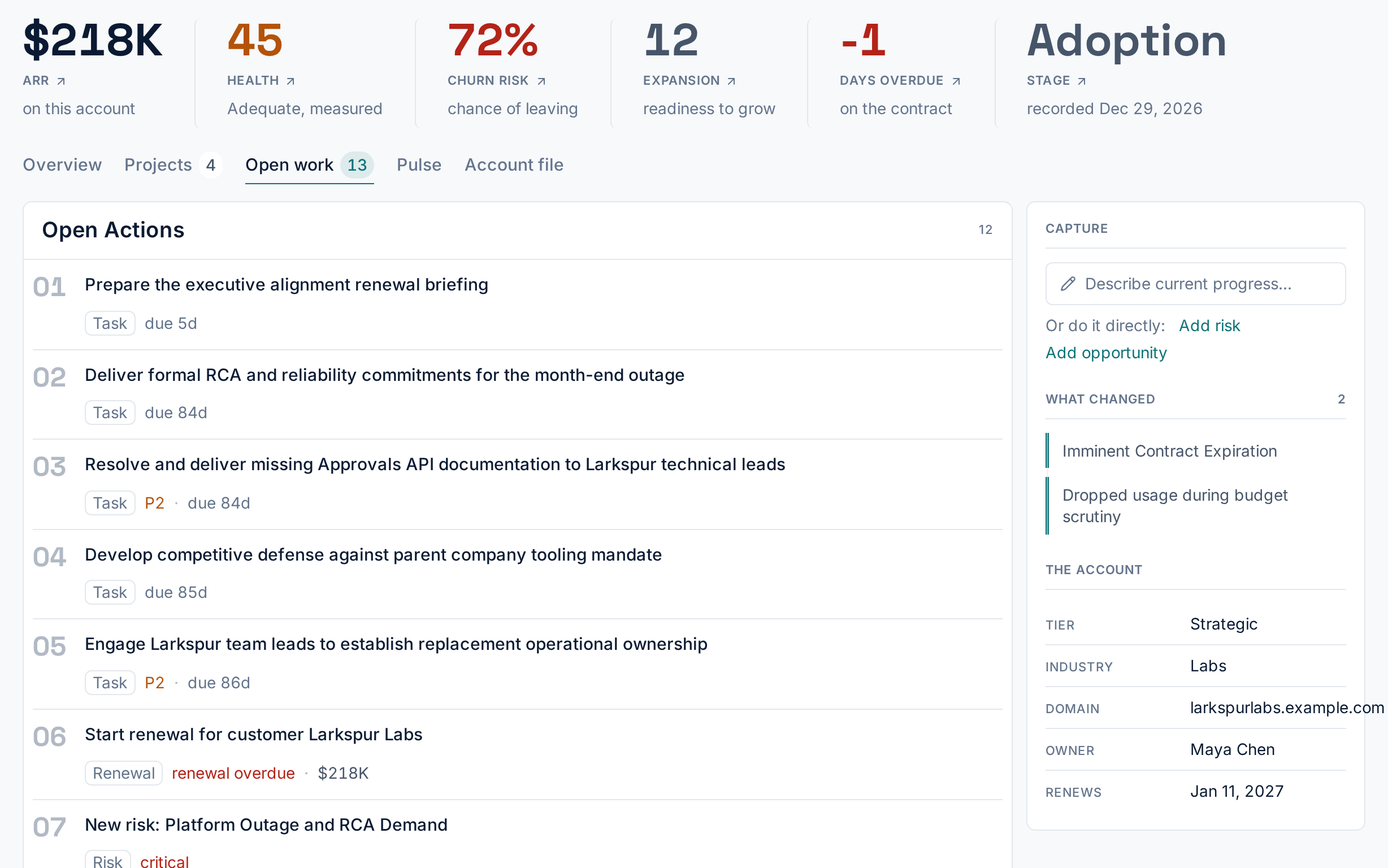Open the DAYS OVERDUE arrow icon

[956, 81]
